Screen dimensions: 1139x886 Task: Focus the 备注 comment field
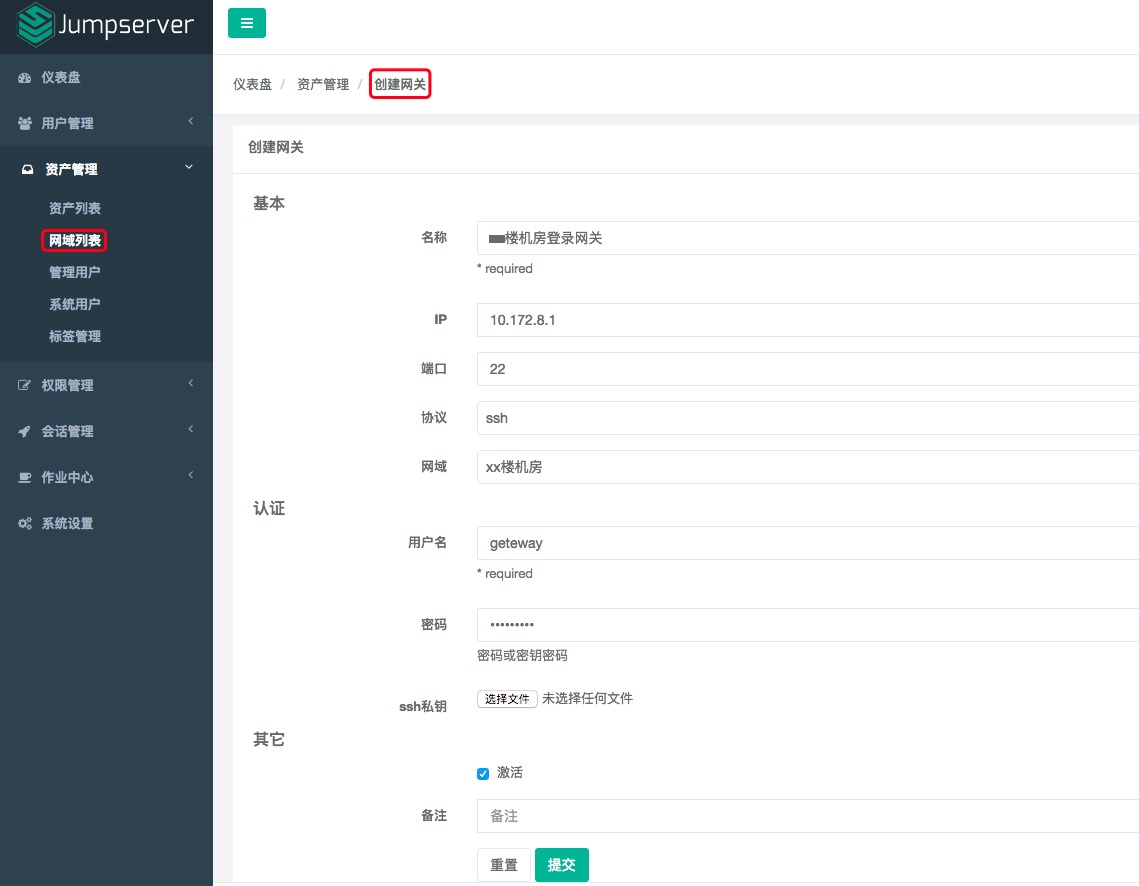(x=808, y=816)
